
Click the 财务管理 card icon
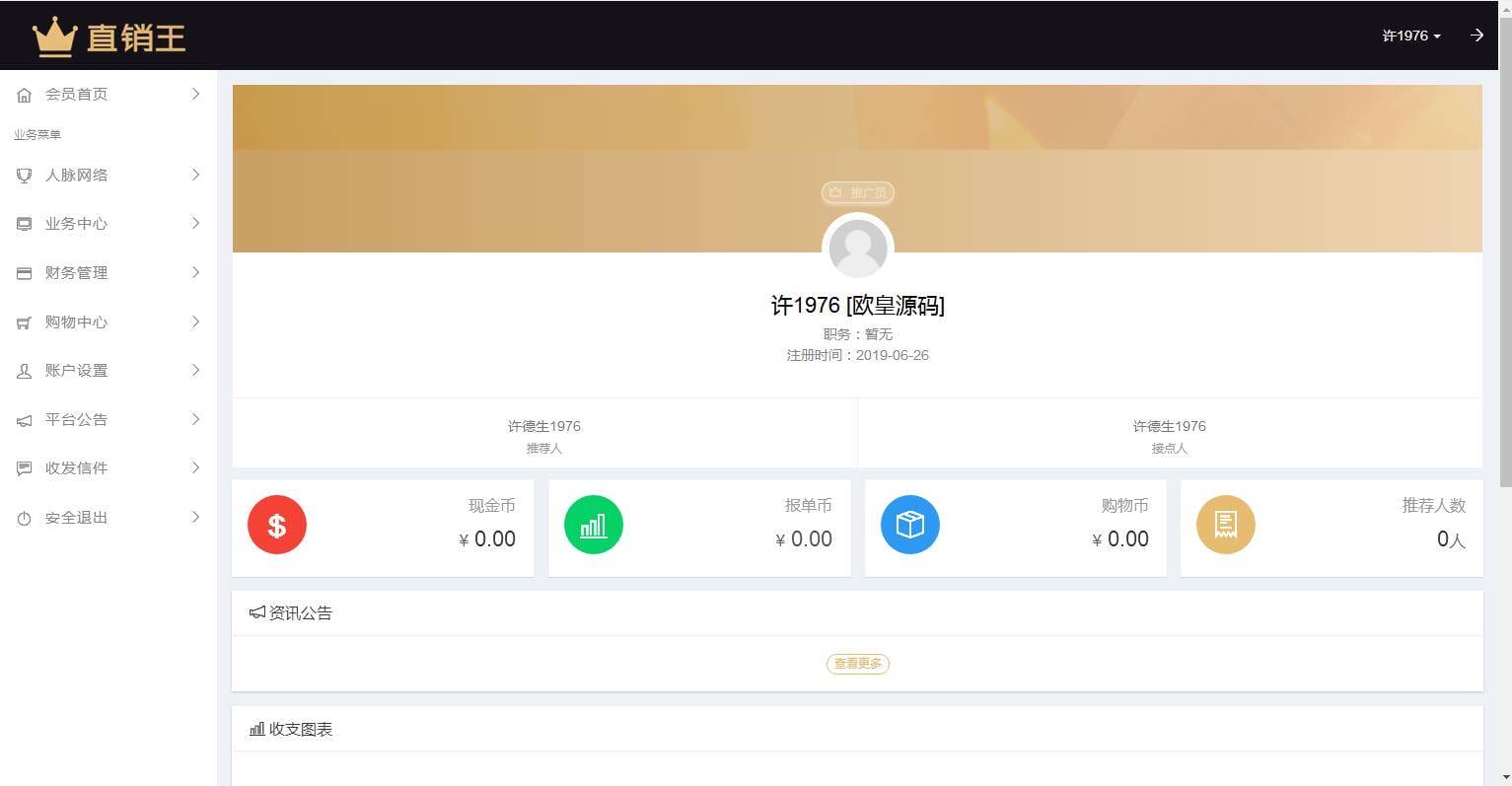24,273
